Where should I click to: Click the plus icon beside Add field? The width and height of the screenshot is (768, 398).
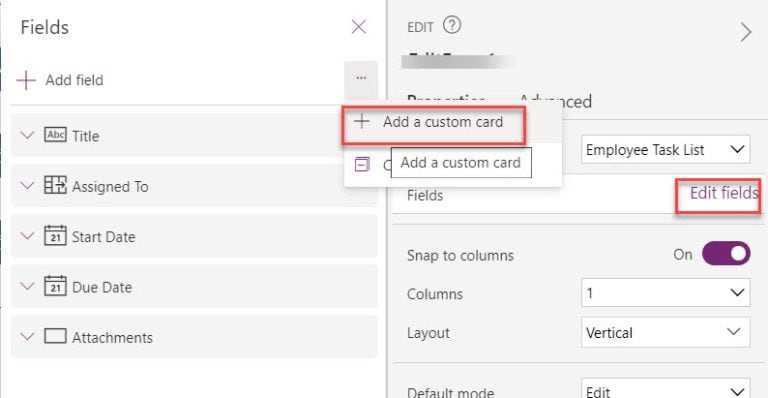(x=26, y=80)
